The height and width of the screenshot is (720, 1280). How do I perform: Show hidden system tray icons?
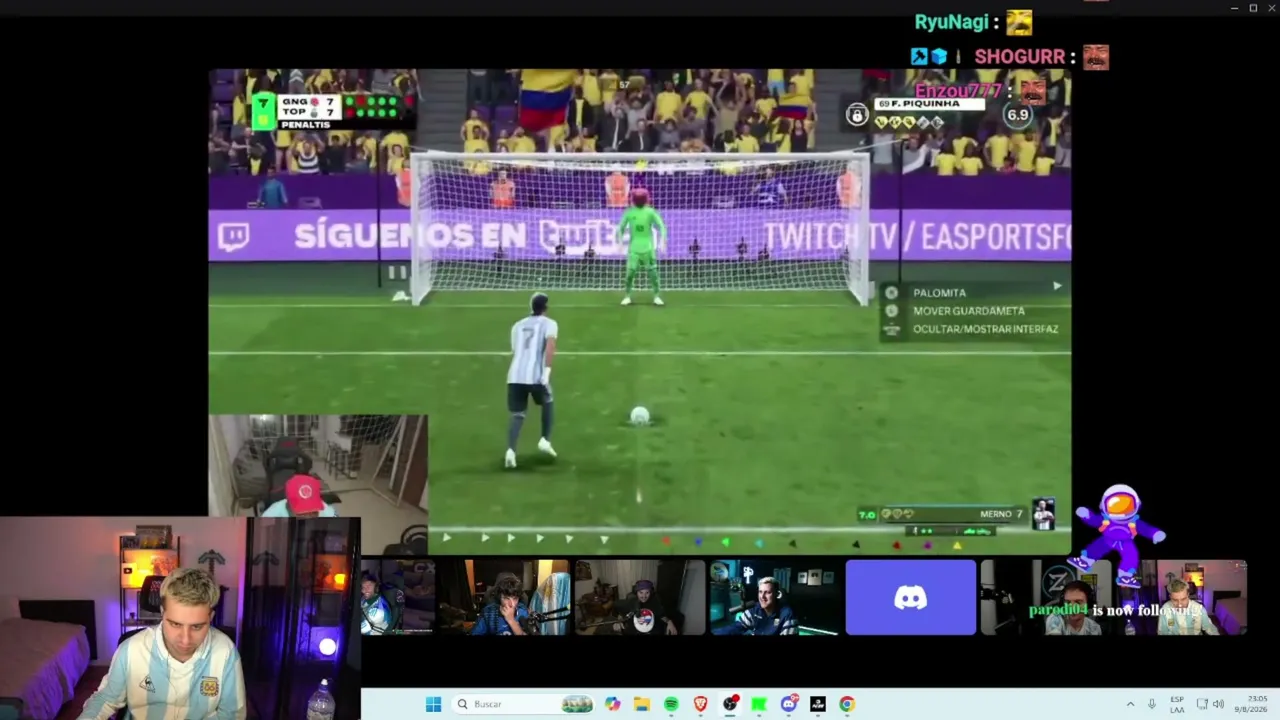[1130, 704]
